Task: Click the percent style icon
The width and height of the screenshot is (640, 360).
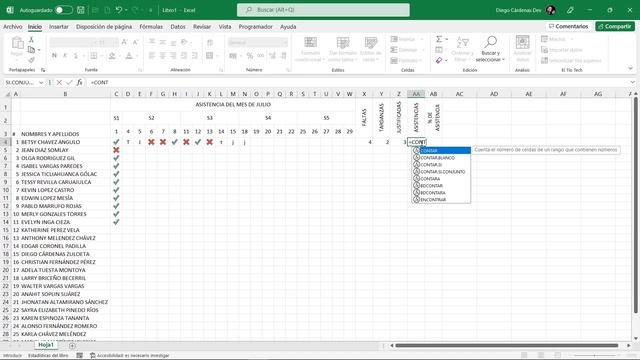Action: click(x=250, y=56)
